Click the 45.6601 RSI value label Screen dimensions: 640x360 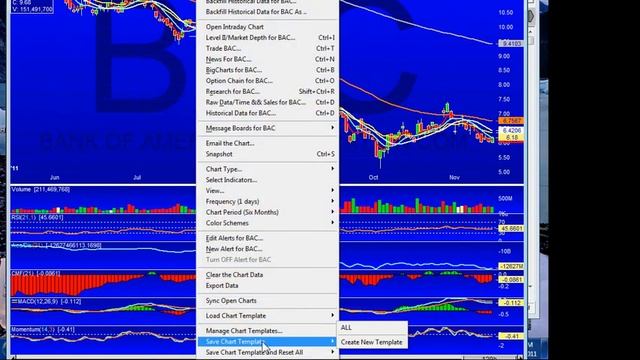(511, 229)
